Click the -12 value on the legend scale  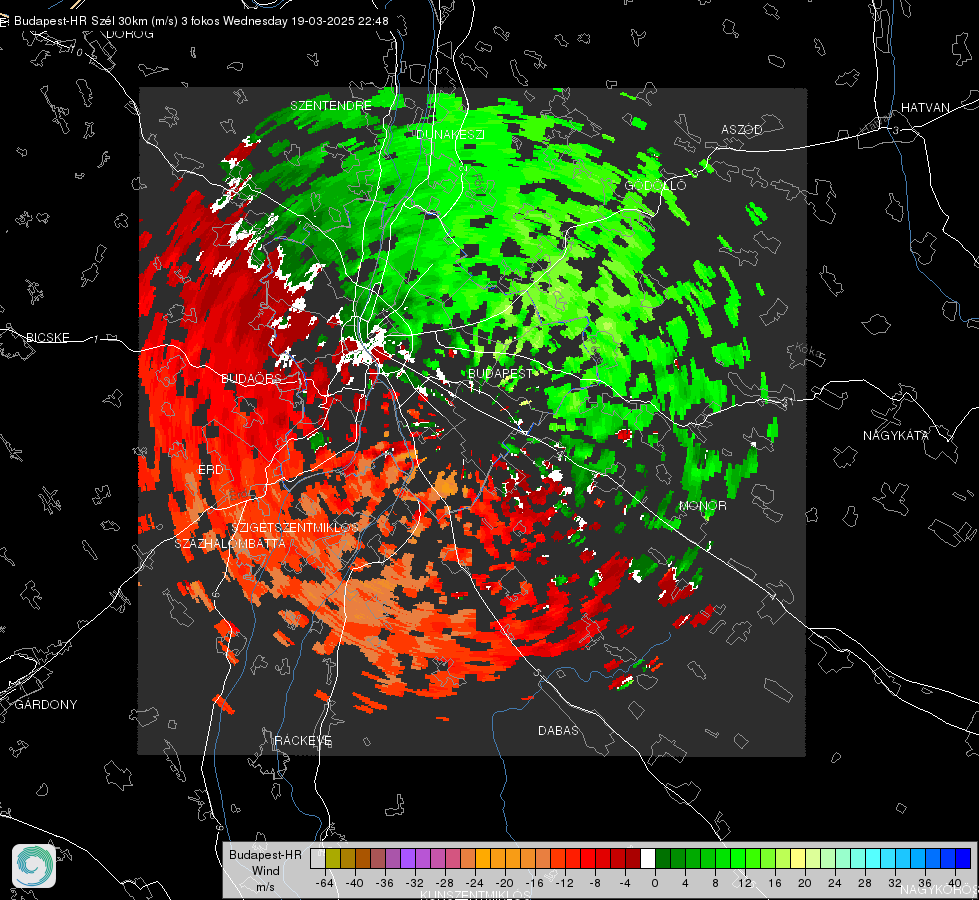pos(564,883)
